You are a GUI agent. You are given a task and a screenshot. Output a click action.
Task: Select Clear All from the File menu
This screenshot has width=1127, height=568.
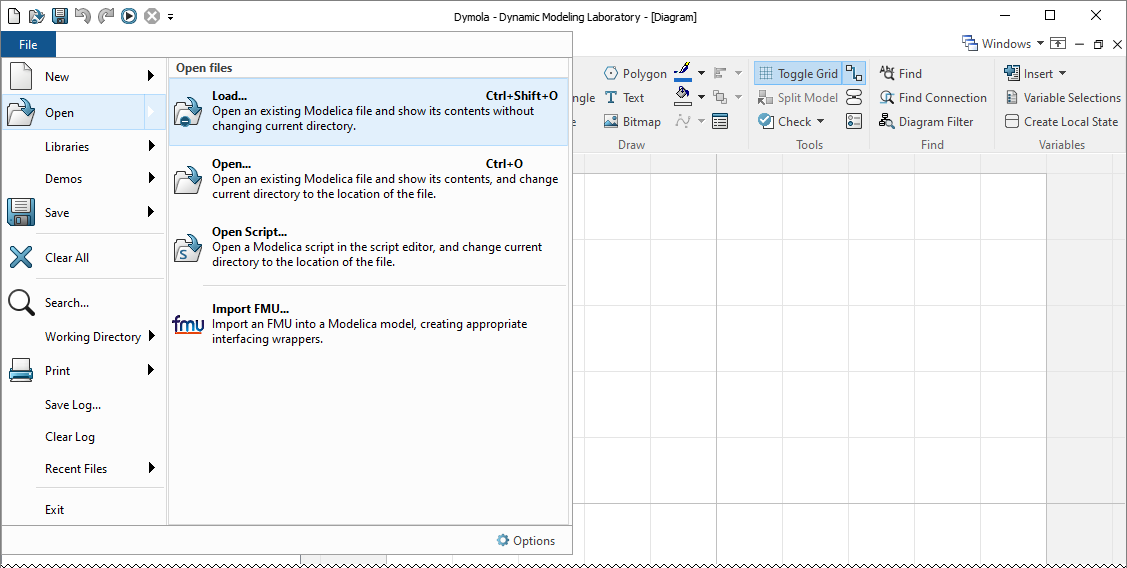(67, 258)
